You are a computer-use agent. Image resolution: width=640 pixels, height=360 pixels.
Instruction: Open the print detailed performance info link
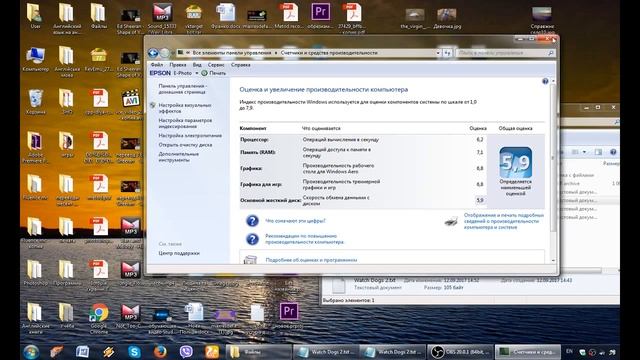(x=504, y=221)
